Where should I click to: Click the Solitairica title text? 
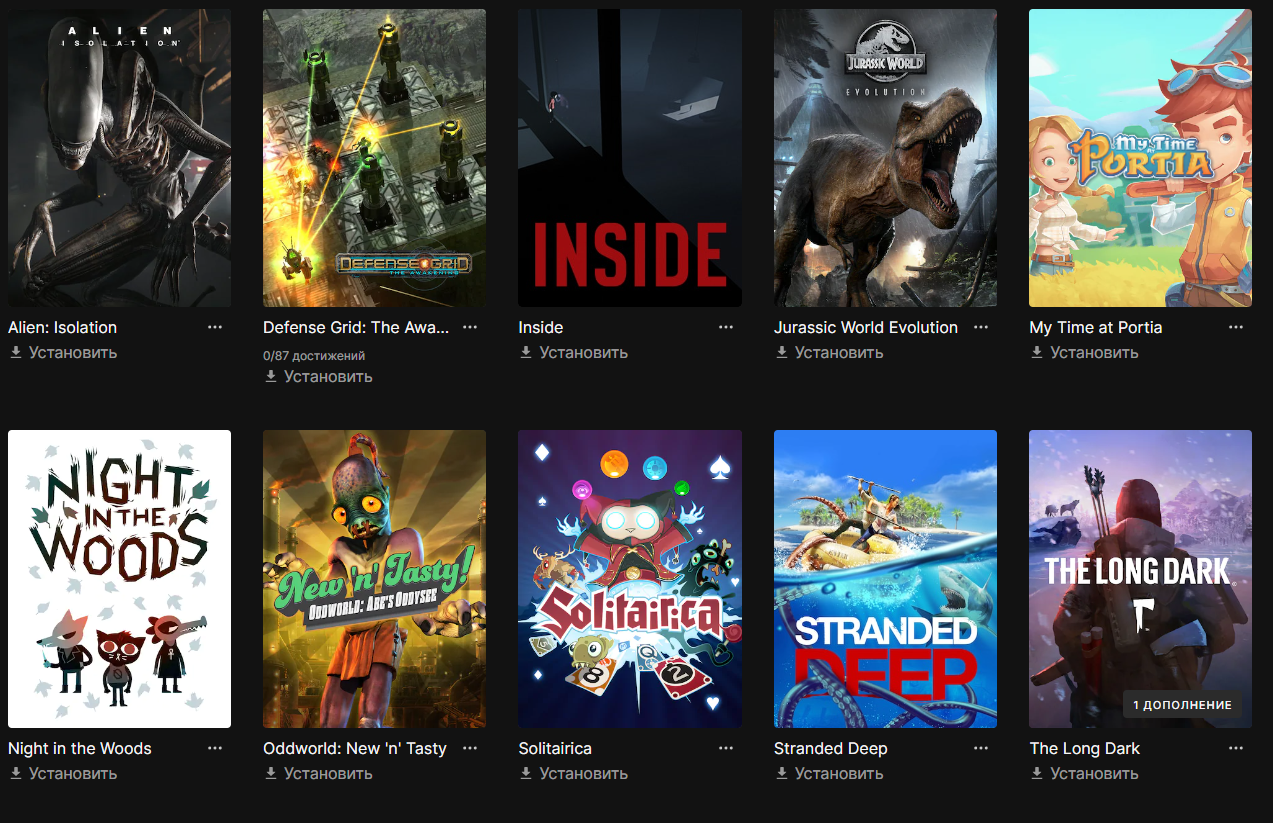[x=555, y=748]
